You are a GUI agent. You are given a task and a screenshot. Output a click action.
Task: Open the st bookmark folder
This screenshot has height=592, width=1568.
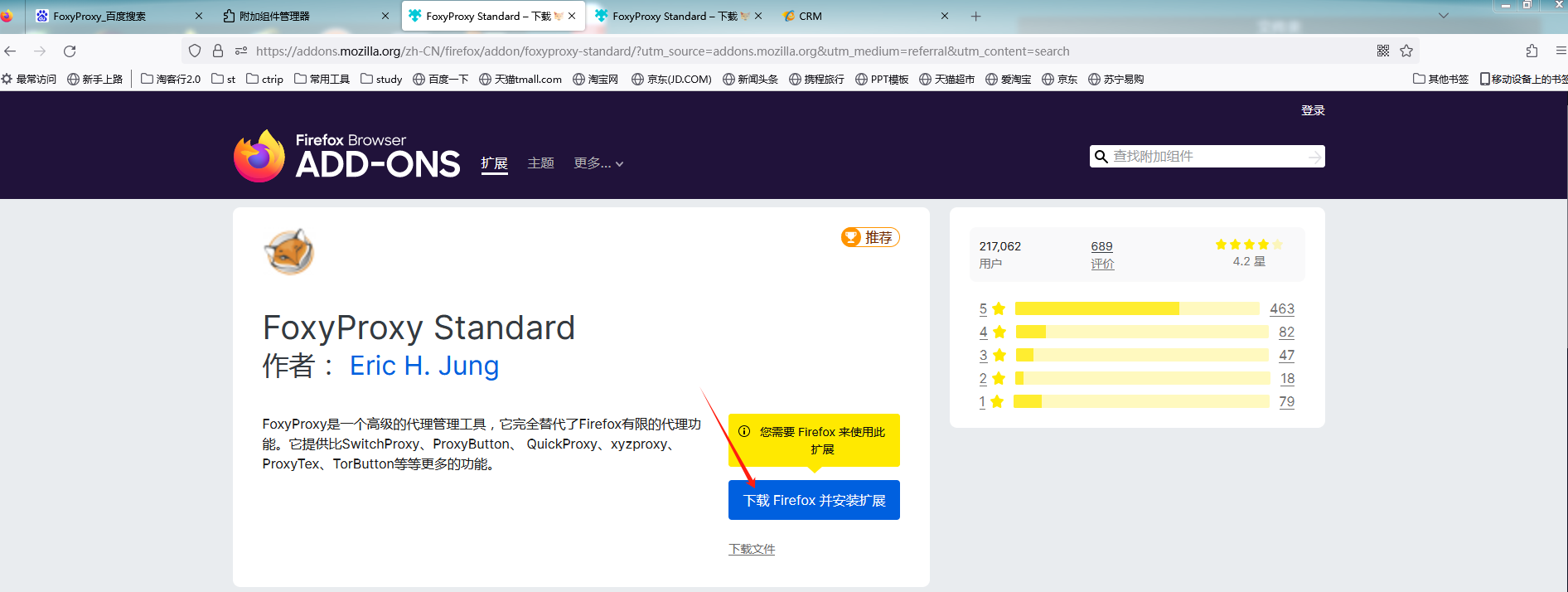click(224, 80)
